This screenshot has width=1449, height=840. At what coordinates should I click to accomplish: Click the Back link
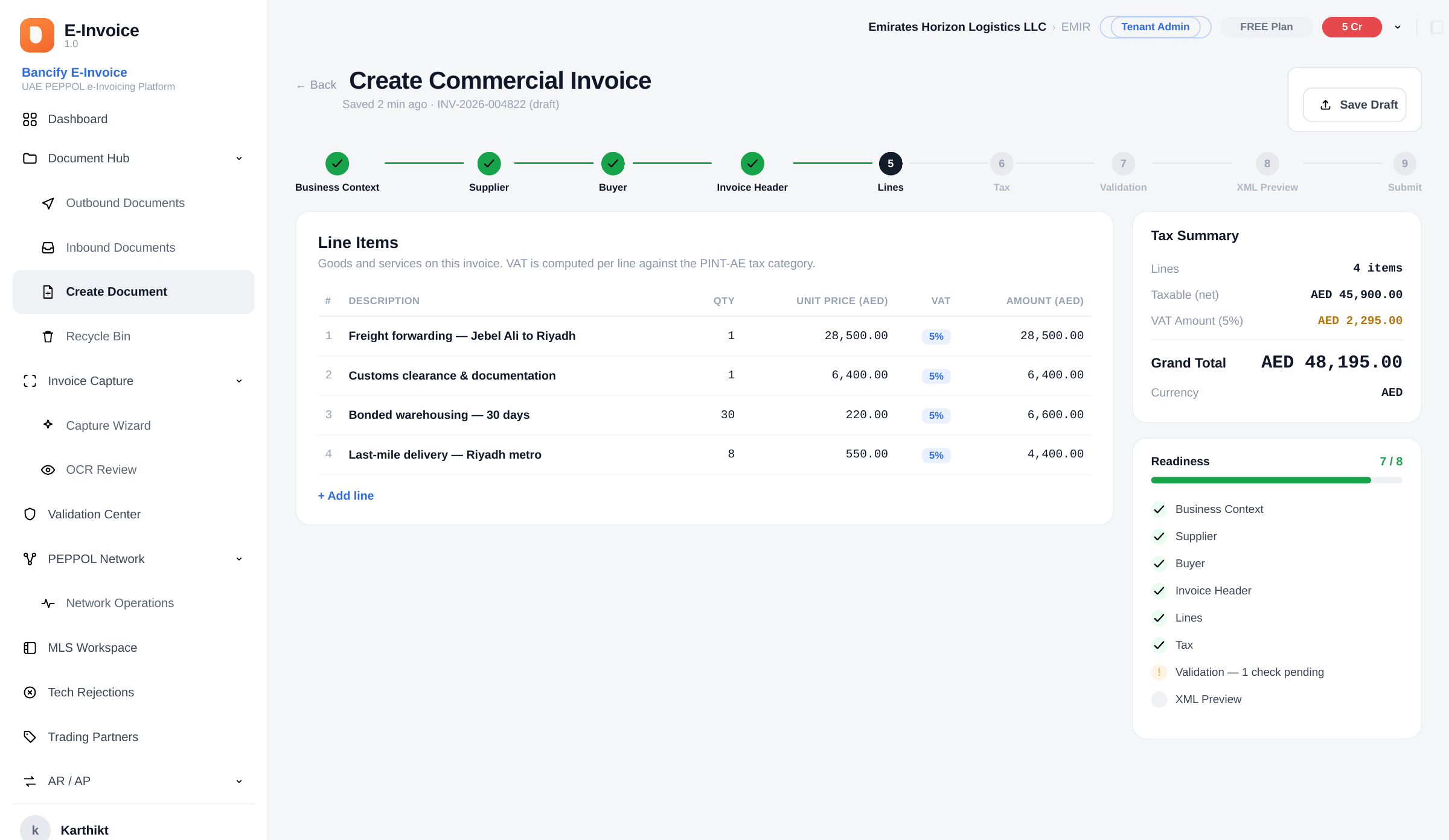[316, 85]
